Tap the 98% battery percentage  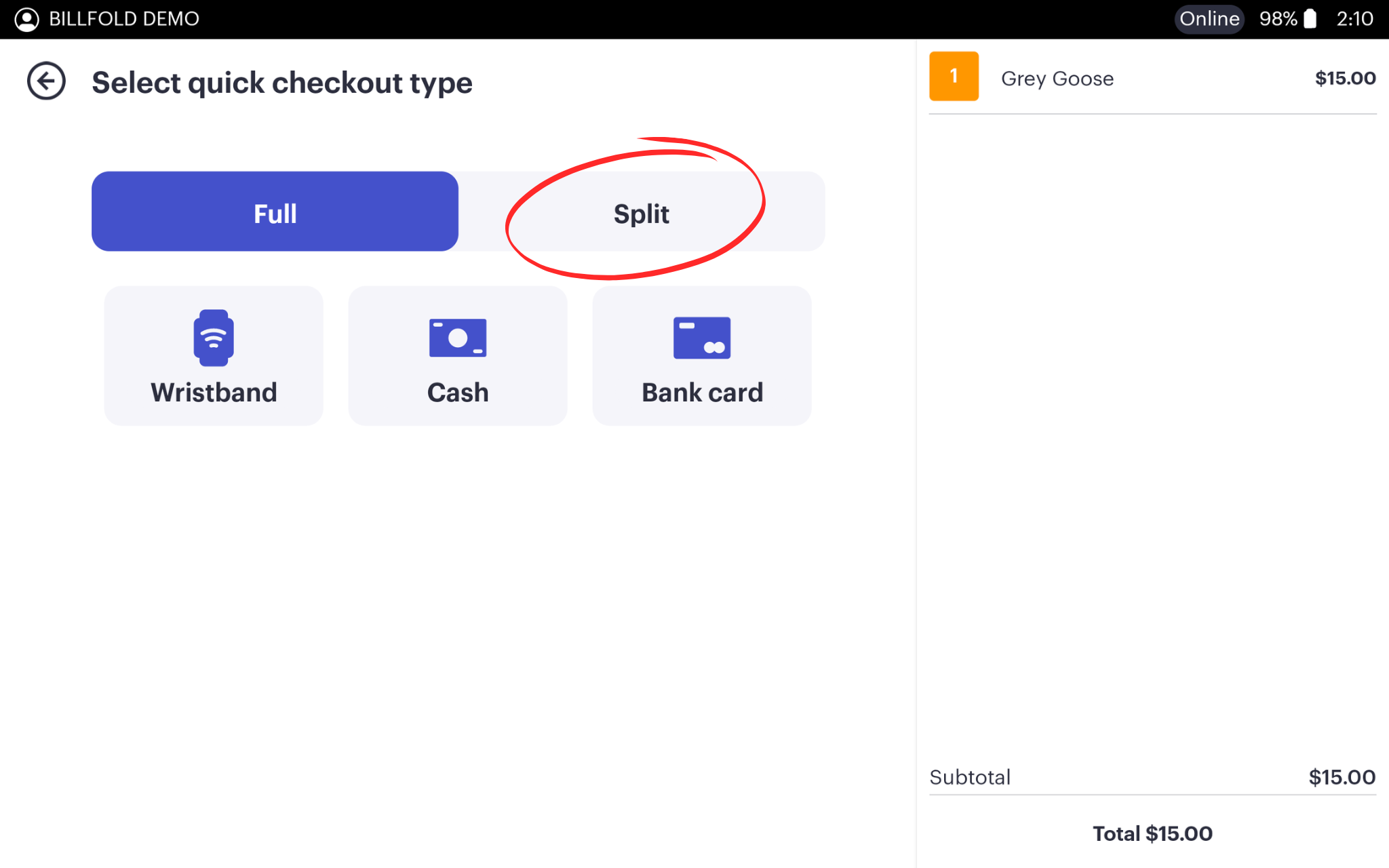(1278, 19)
